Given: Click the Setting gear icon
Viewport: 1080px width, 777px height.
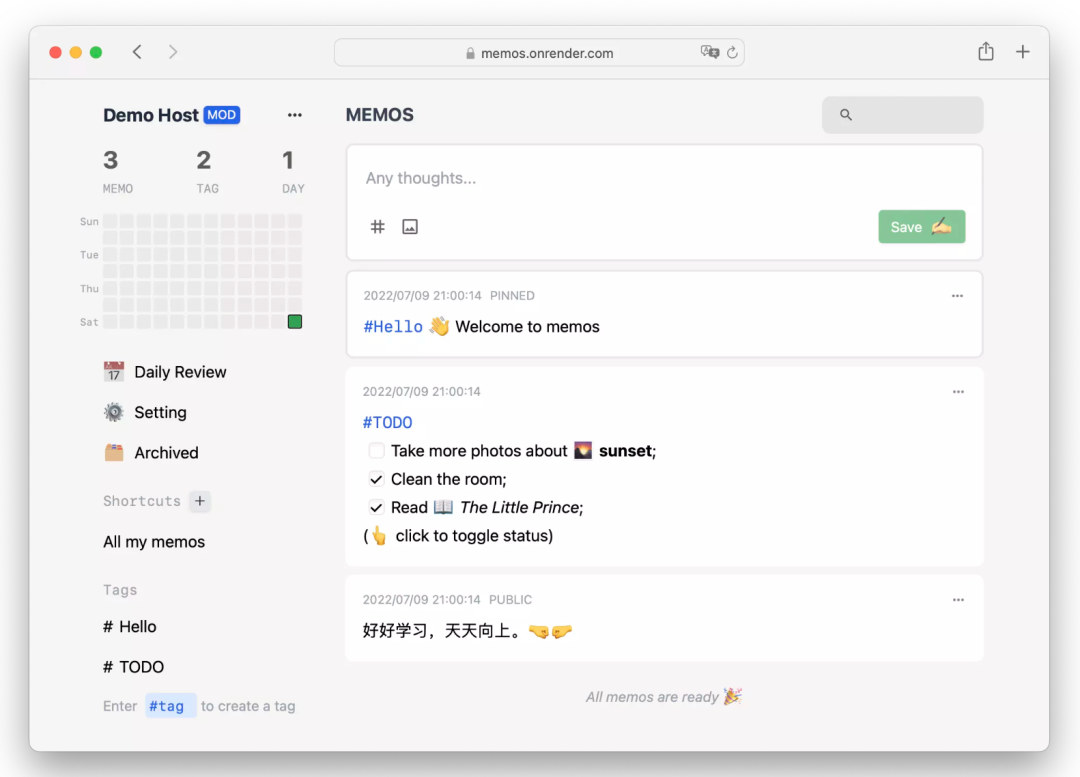Looking at the screenshot, I should click(114, 413).
